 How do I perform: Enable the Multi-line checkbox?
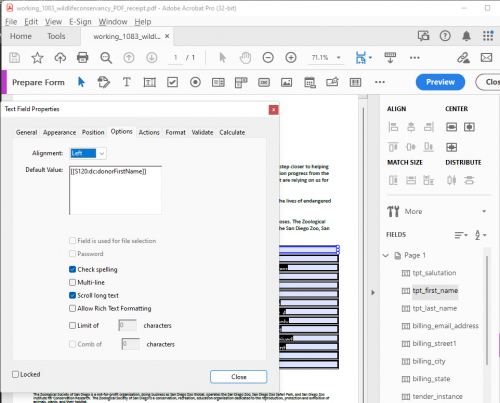[x=72, y=282]
